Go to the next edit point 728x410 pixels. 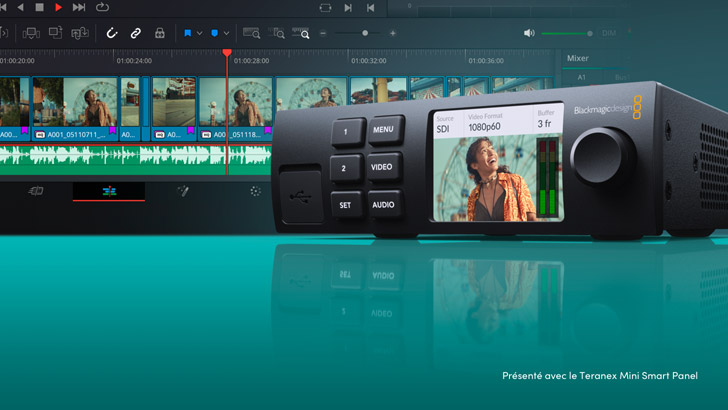coord(348,8)
